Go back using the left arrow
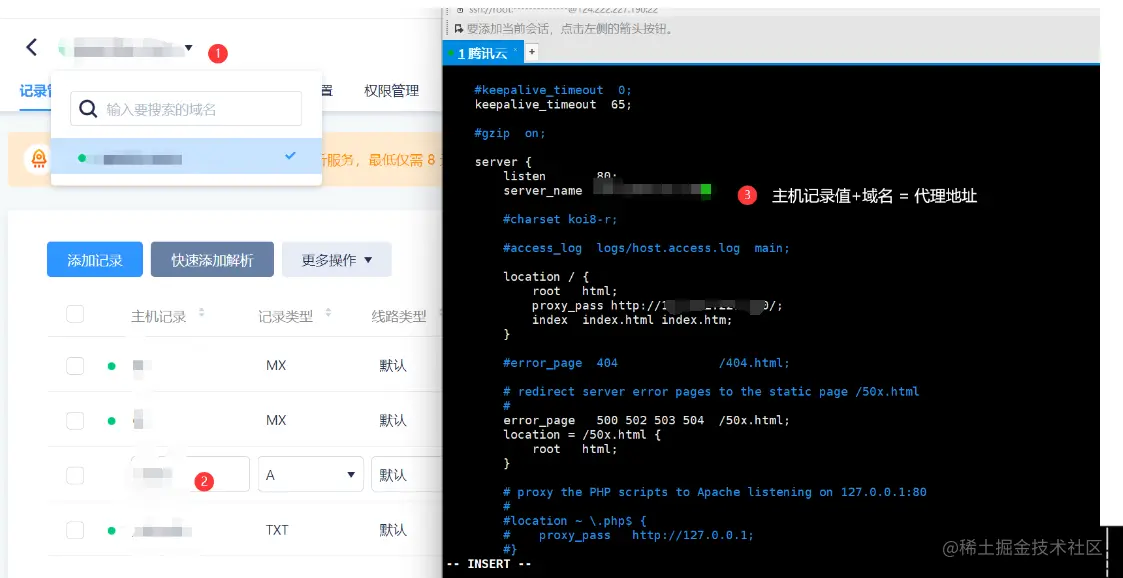 [32, 48]
